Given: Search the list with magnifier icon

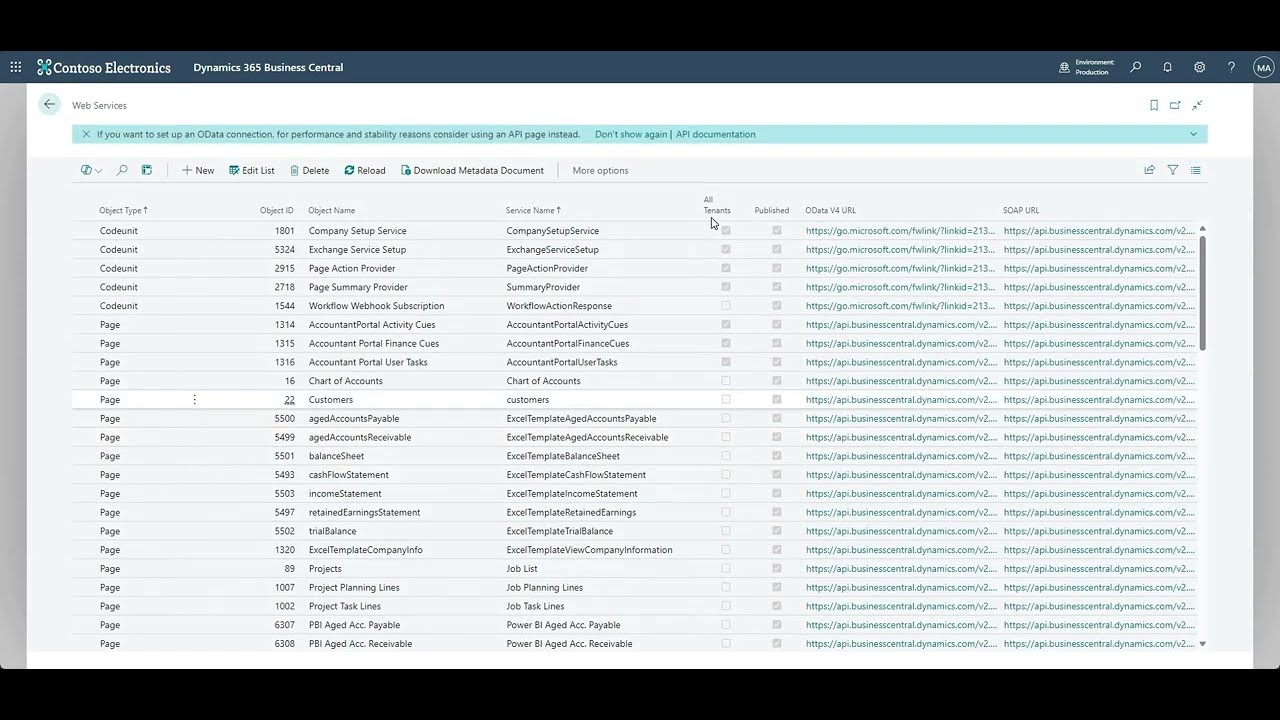Looking at the screenshot, I should [122, 170].
